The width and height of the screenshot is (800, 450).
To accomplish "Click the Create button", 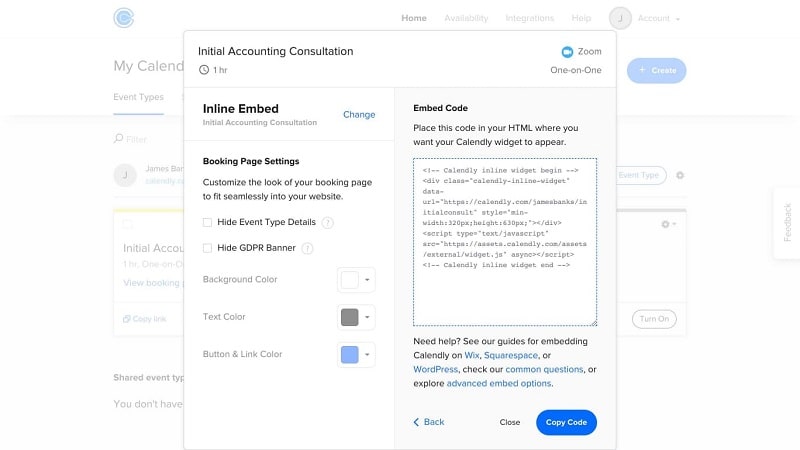I will (x=657, y=70).
